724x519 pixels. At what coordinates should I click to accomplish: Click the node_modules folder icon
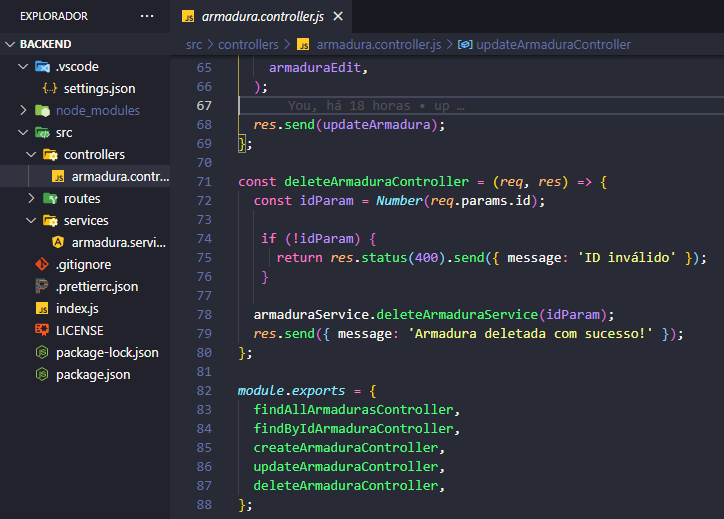coord(42,110)
